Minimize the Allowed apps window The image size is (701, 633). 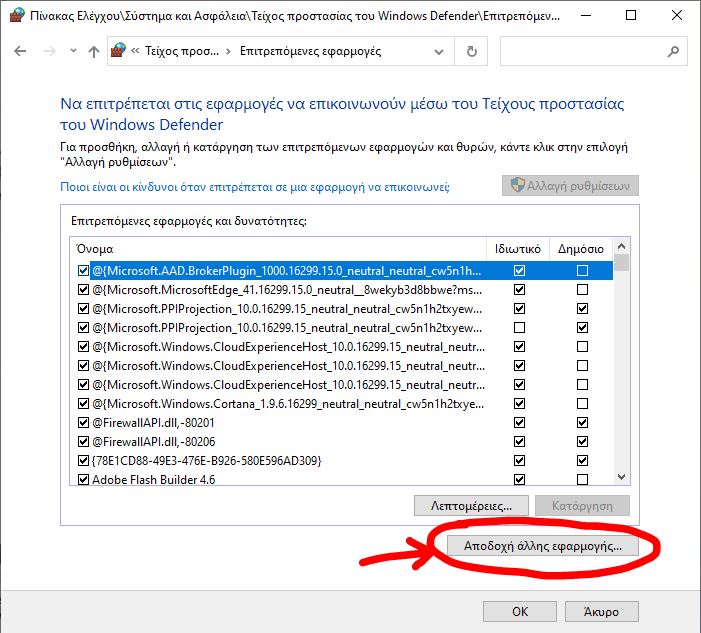(x=586, y=16)
